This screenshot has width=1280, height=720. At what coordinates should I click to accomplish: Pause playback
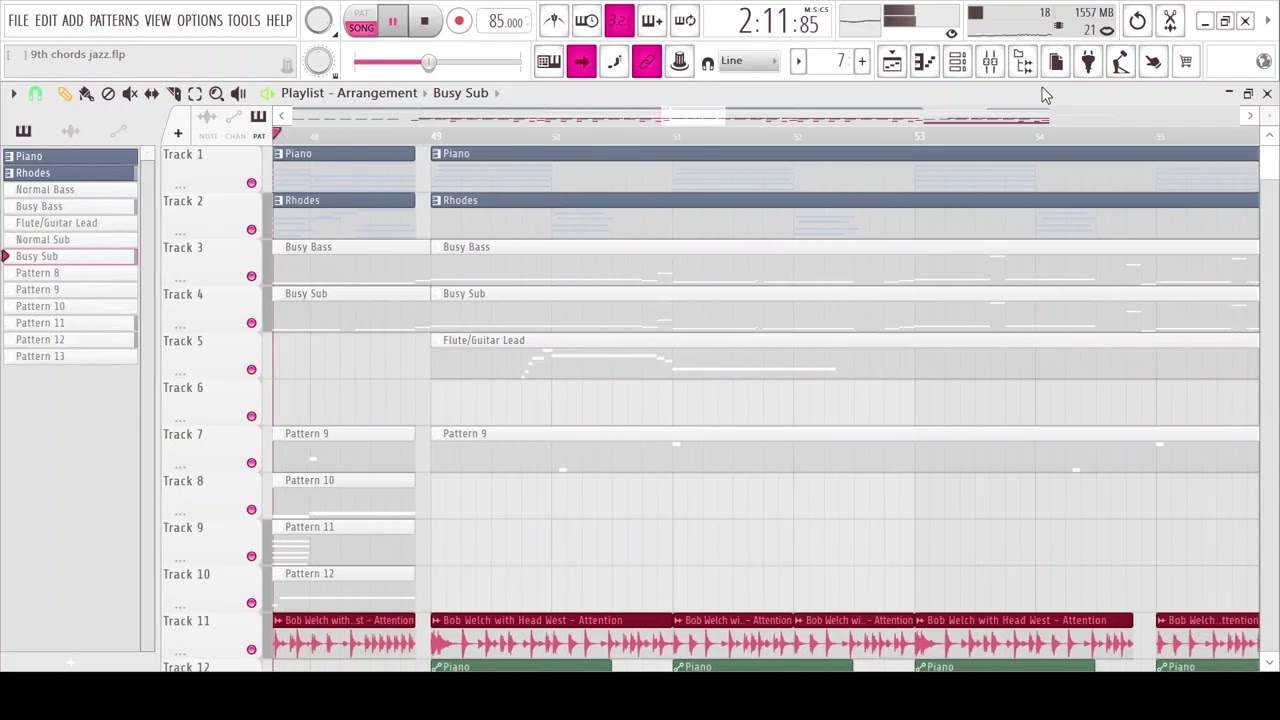click(x=392, y=21)
